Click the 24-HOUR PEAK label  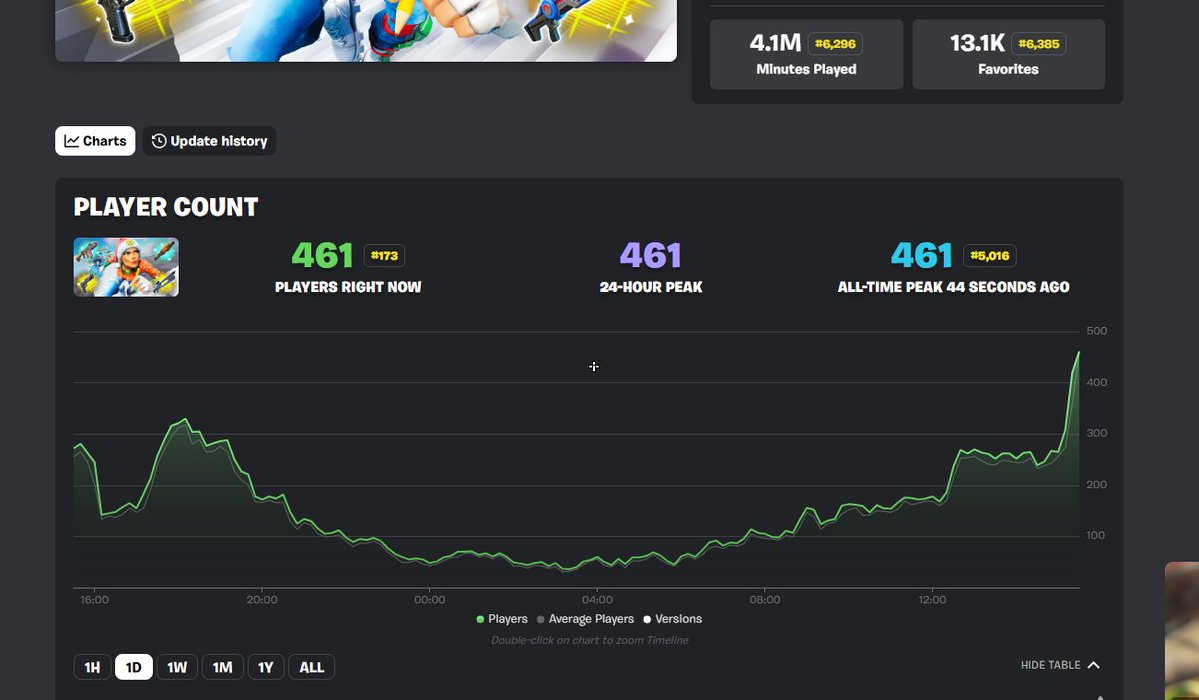(x=651, y=287)
